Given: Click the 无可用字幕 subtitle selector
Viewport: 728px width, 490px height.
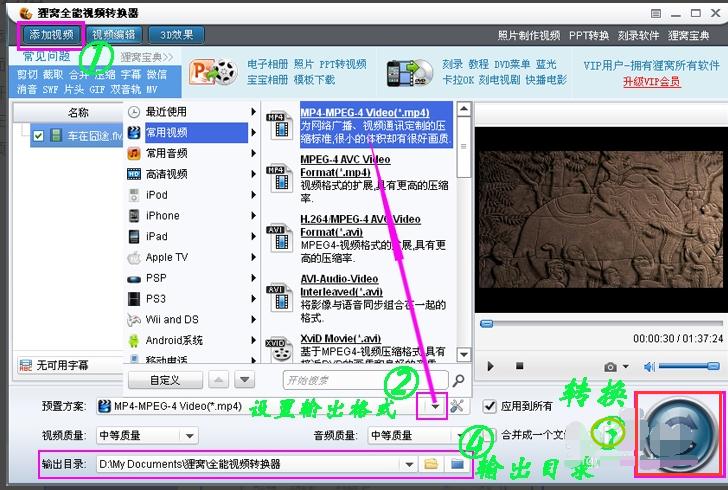Looking at the screenshot, I should [70, 366].
